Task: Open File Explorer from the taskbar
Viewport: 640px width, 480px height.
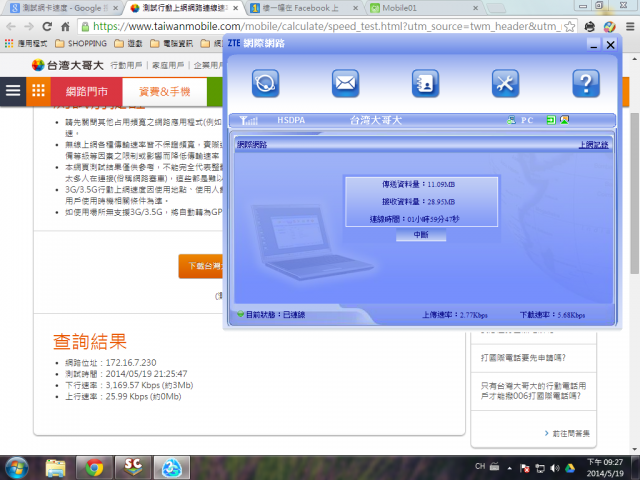Action: tap(55, 468)
